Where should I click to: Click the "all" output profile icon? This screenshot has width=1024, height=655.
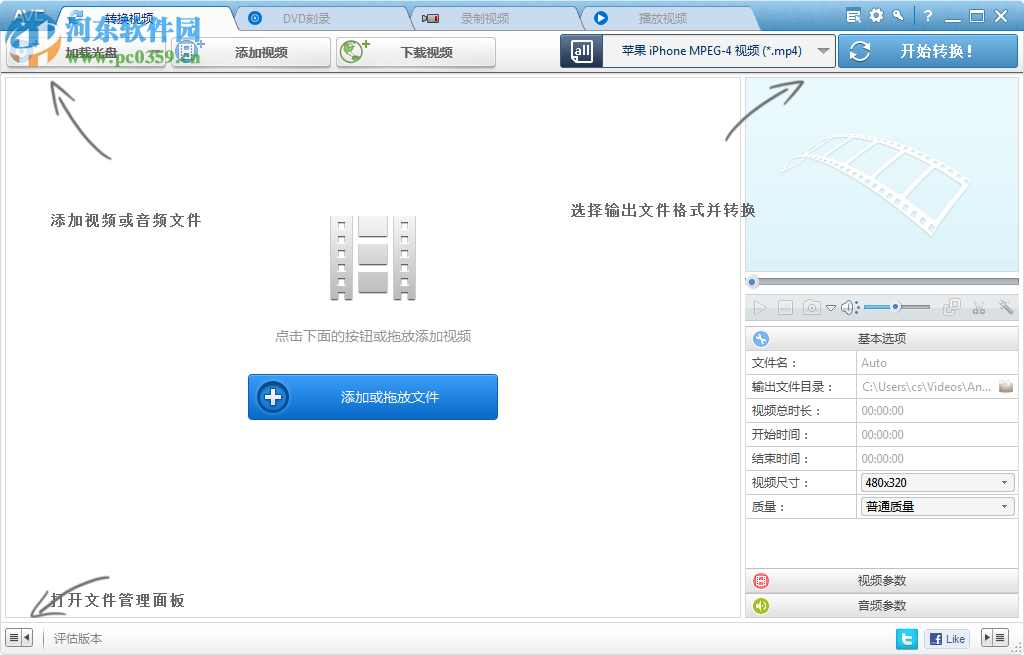(x=581, y=50)
